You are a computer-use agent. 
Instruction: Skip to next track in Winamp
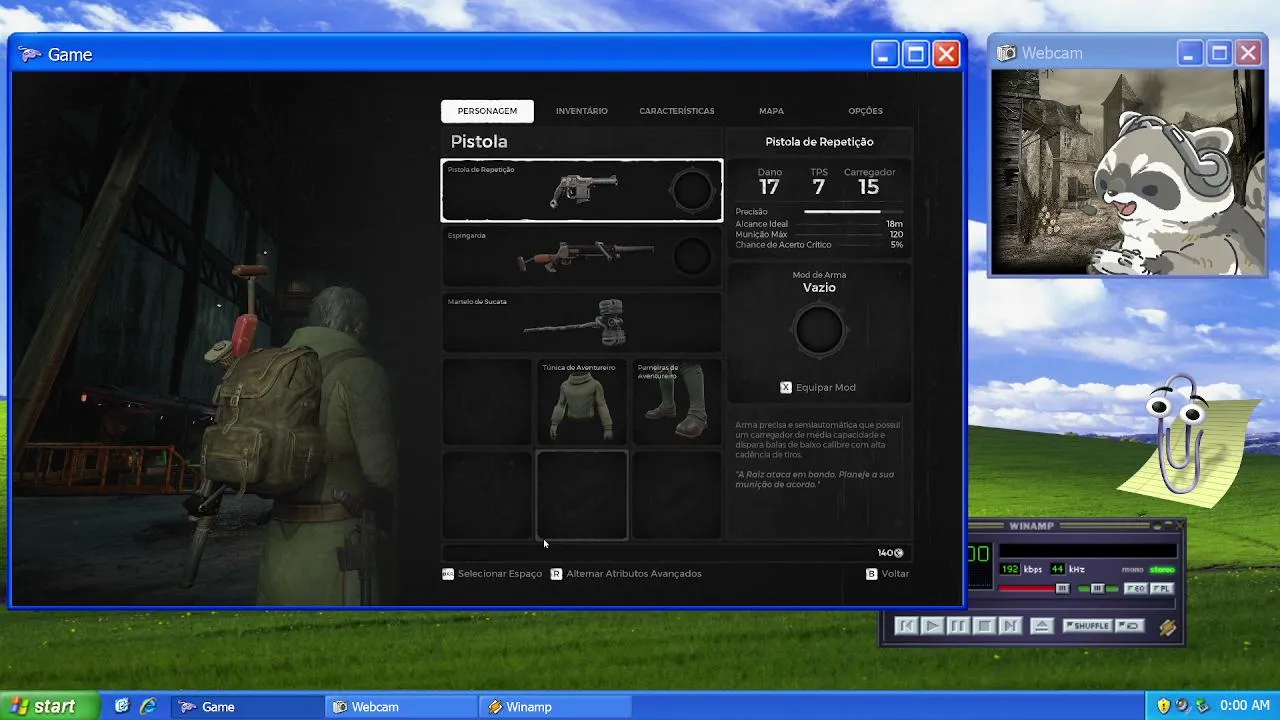click(1010, 626)
